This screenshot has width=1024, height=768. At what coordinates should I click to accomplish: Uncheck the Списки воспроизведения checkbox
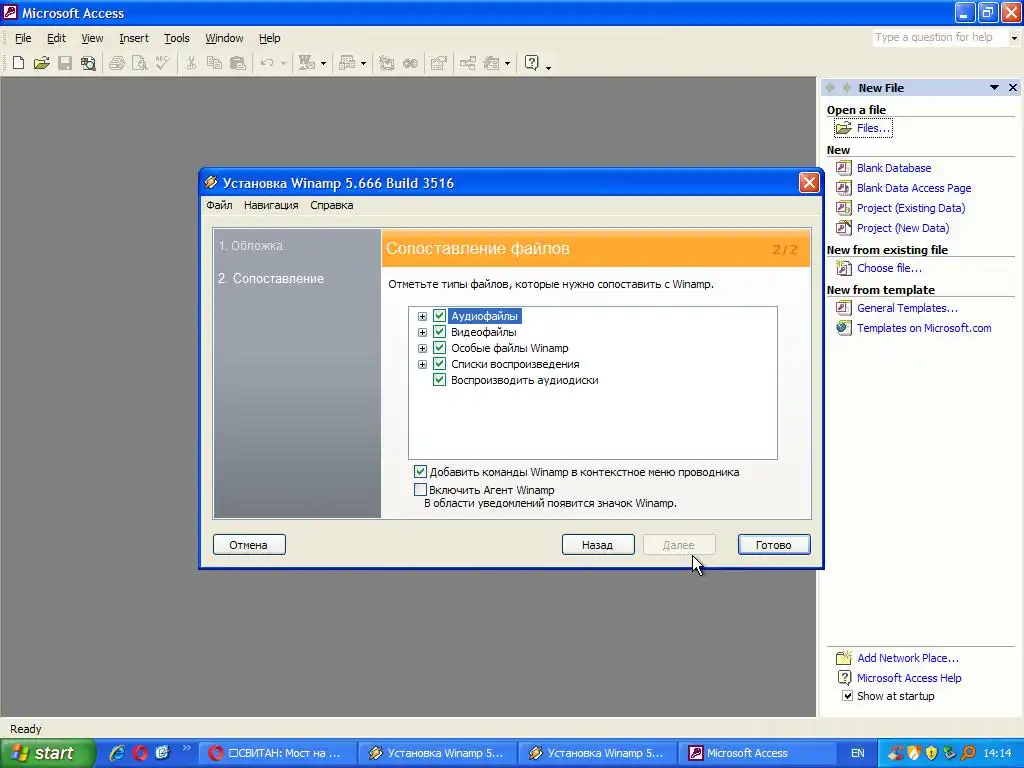click(440, 364)
